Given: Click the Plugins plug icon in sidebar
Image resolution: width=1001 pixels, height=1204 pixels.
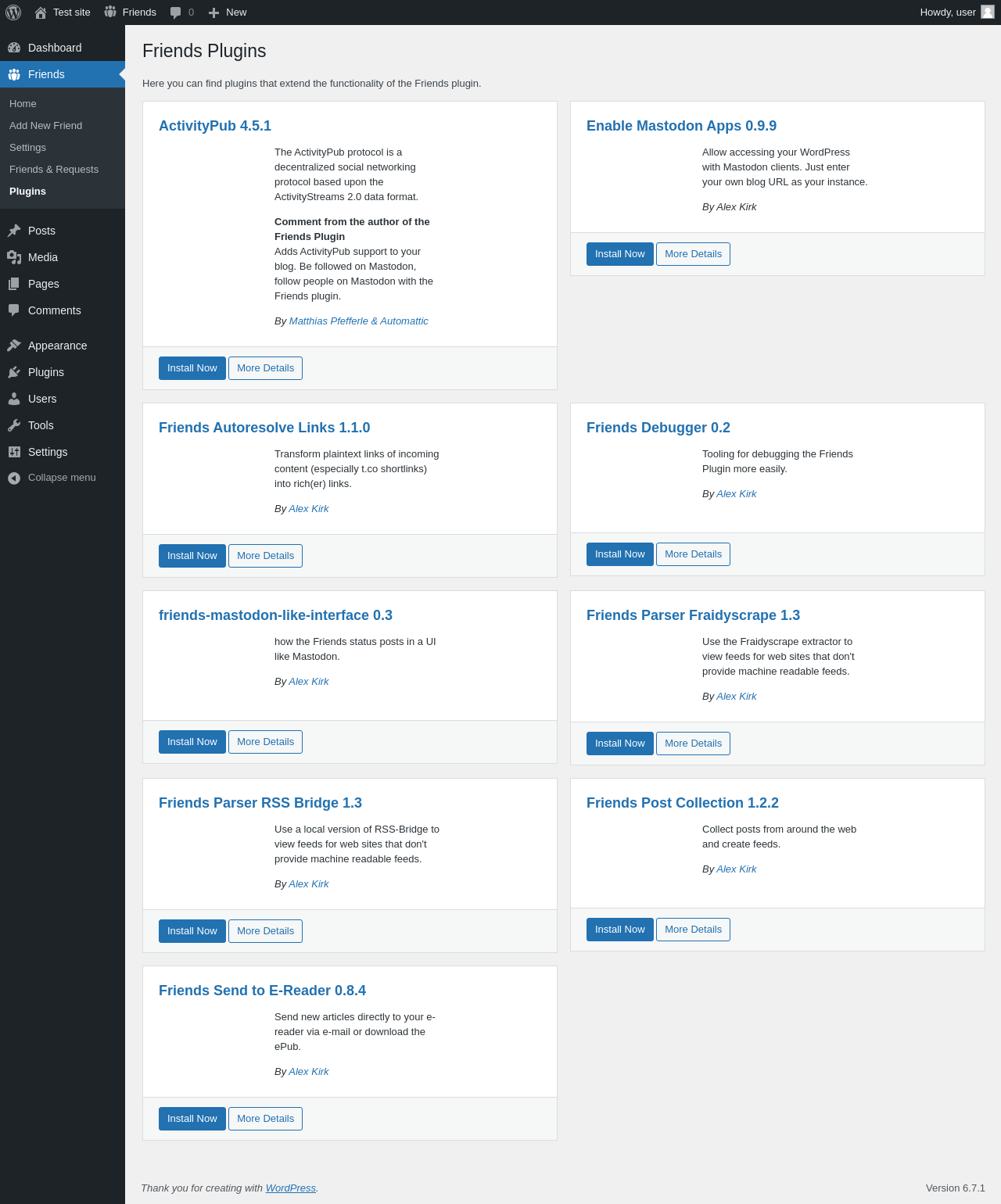Looking at the screenshot, I should 14,372.
